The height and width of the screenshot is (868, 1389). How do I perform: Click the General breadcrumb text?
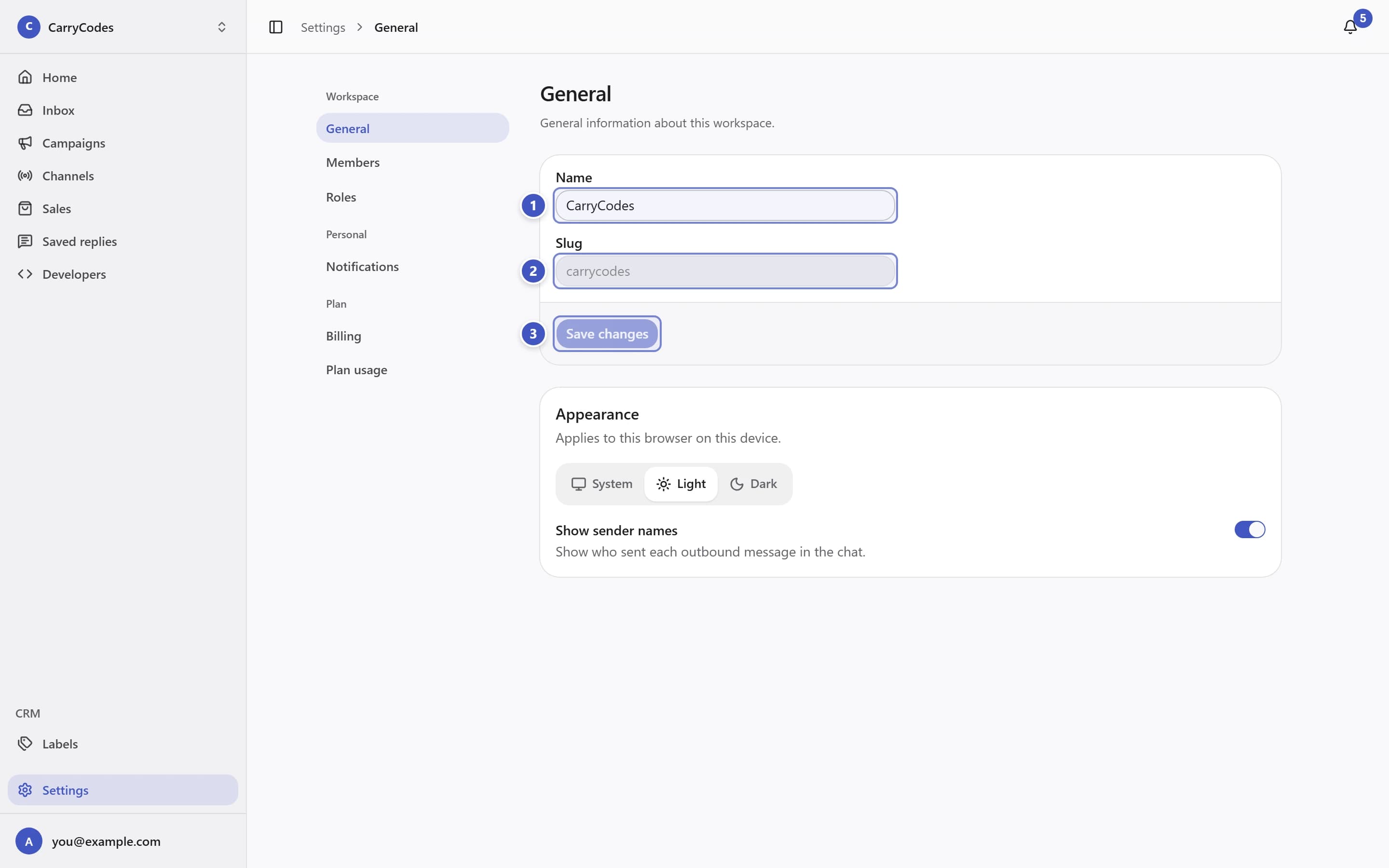396,27
